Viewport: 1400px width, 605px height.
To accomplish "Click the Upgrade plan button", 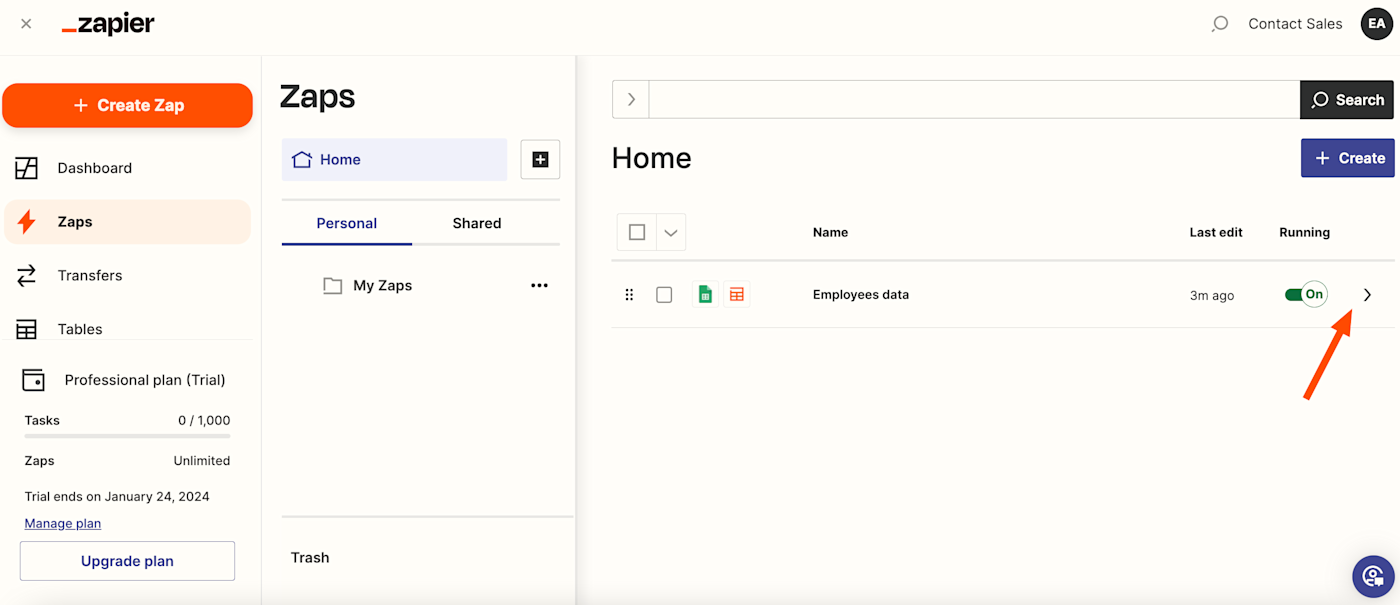I will [127, 561].
